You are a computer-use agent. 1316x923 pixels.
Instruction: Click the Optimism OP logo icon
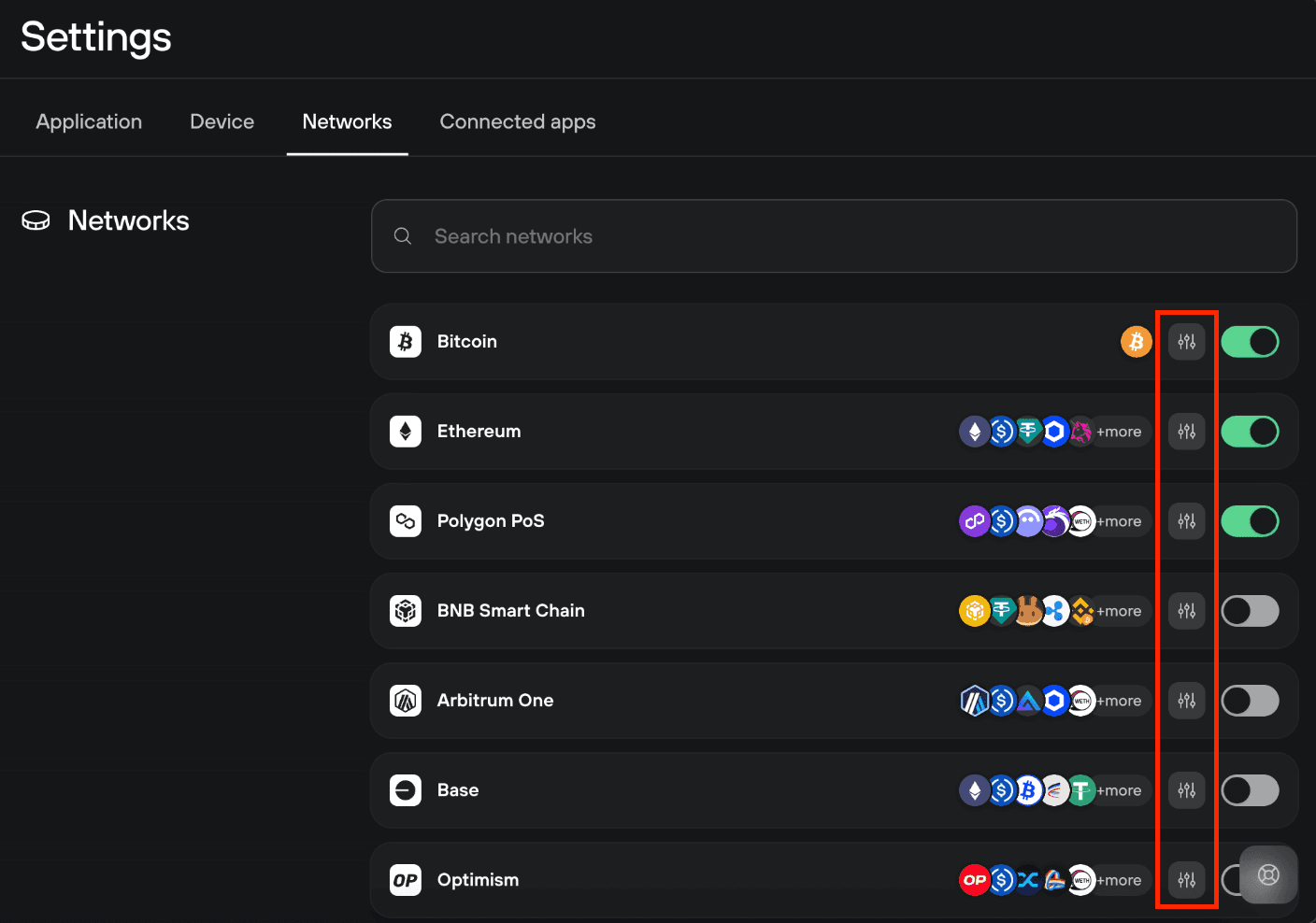(406, 880)
